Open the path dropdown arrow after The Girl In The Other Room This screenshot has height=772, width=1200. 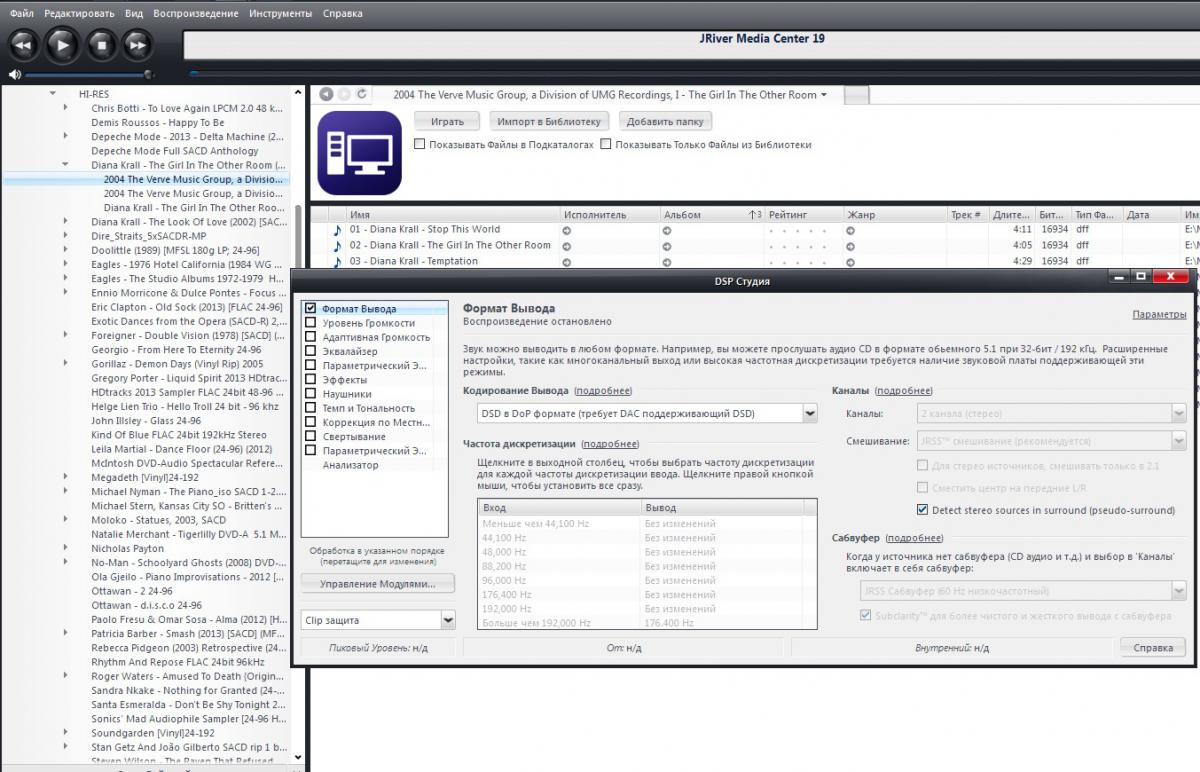tap(824, 95)
